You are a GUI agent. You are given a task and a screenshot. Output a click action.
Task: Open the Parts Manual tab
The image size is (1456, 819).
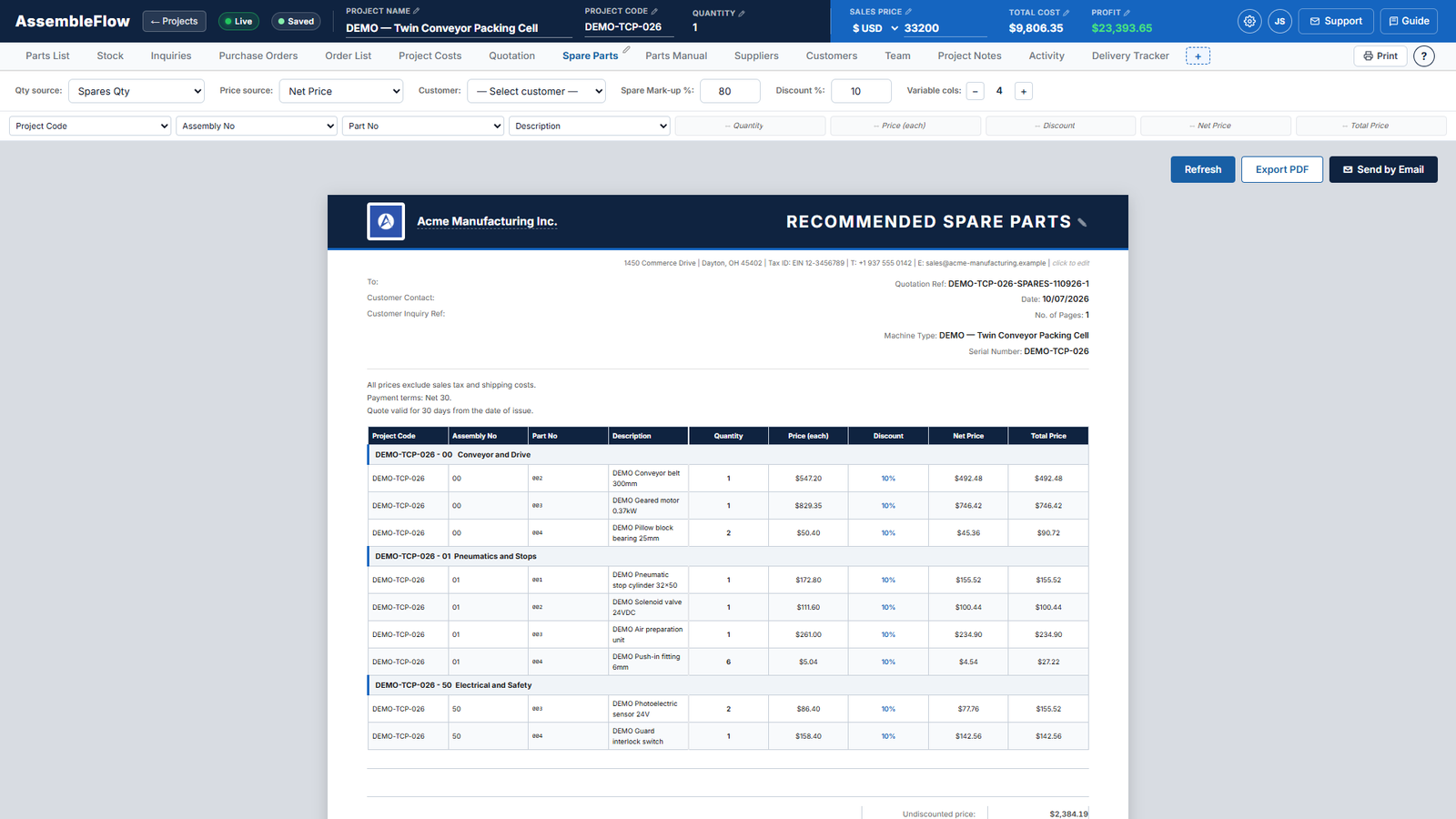[x=676, y=56]
